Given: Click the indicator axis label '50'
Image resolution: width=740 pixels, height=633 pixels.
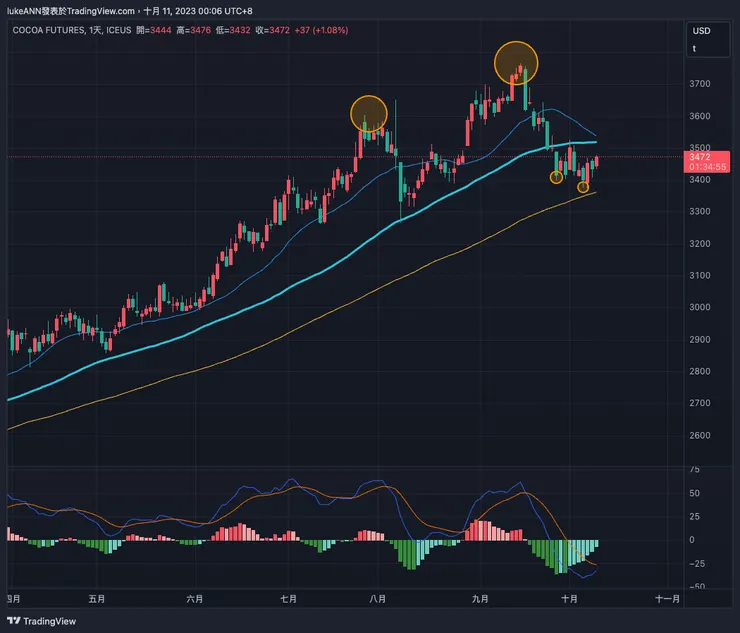Looking at the screenshot, I should pos(695,493).
